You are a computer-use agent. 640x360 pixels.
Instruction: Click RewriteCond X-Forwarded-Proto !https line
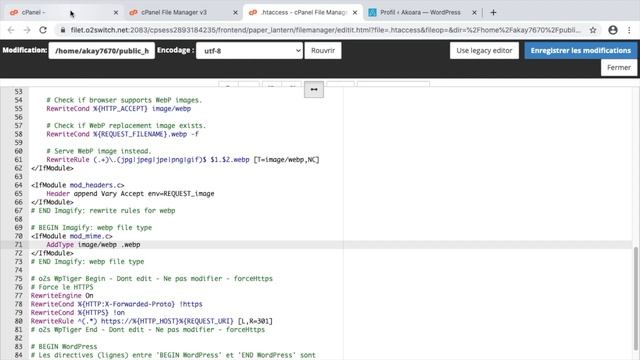tap(116, 304)
